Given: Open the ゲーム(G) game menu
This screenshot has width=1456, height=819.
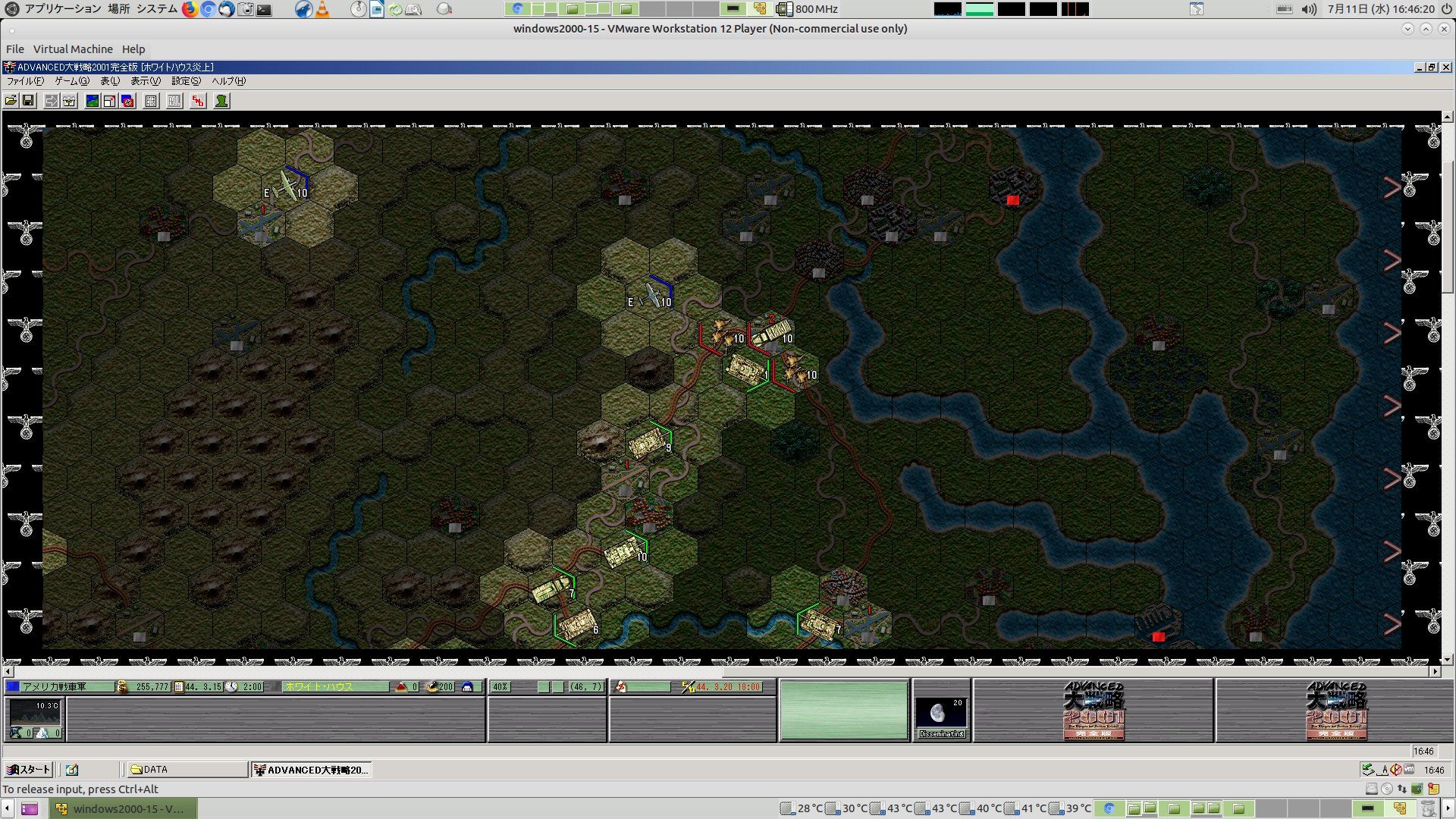Looking at the screenshot, I should click(71, 81).
